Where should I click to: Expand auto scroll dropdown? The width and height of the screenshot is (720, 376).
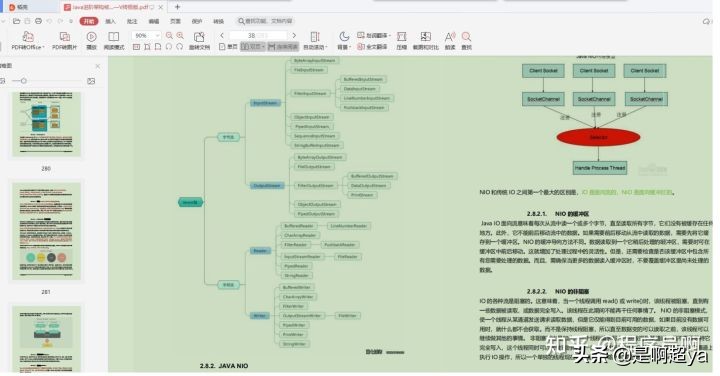pos(326,48)
